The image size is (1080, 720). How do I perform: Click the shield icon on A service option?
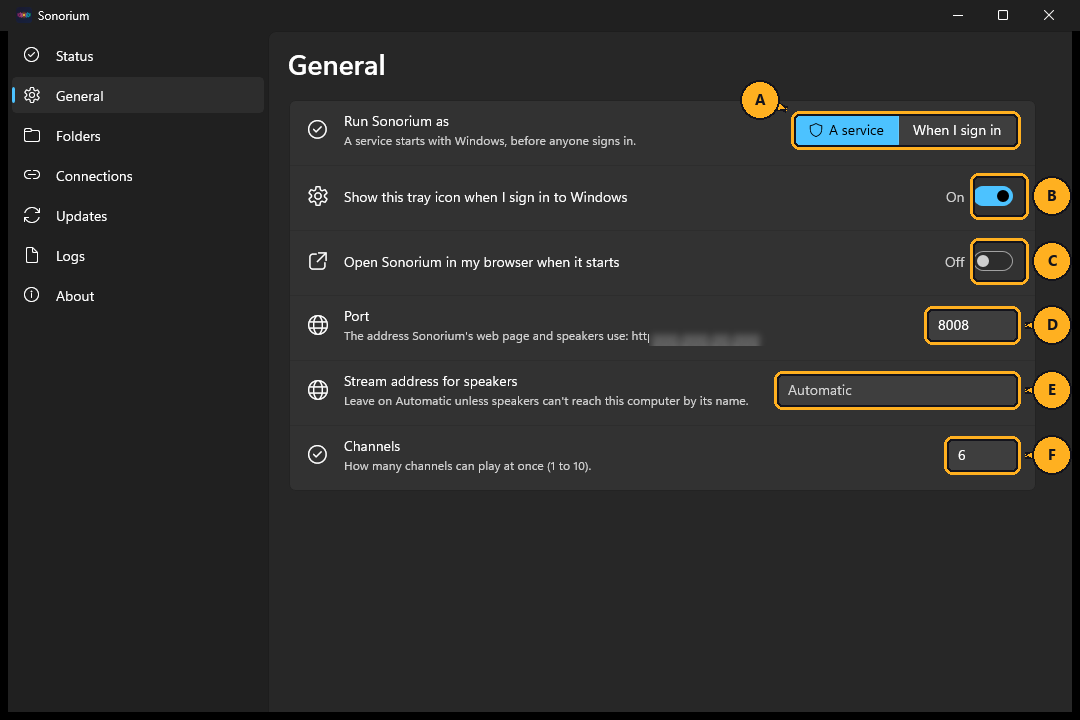point(816,130)
